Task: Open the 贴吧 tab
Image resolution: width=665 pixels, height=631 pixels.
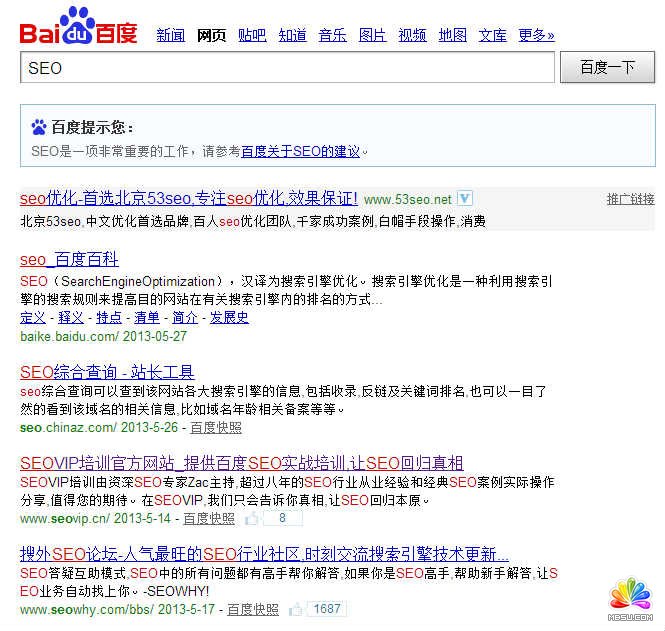Action: (x=252, y=35)
